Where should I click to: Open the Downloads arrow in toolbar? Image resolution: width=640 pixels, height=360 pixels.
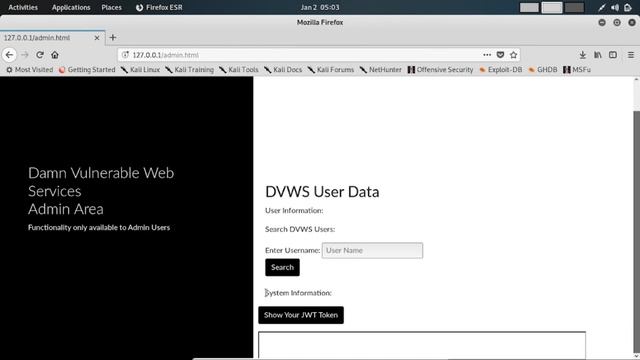coord(582,55)
